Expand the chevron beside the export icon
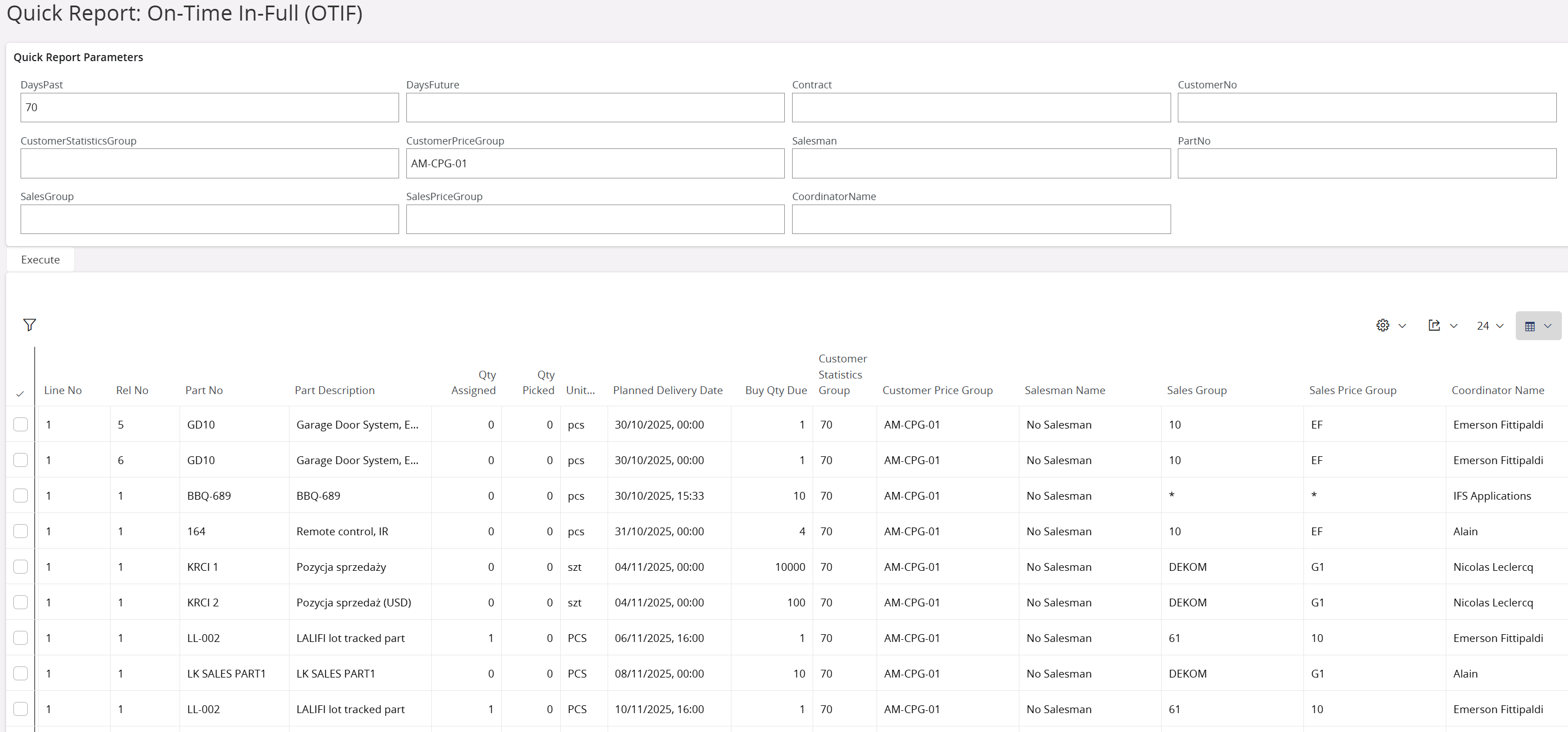 [x=1454, y=325]
